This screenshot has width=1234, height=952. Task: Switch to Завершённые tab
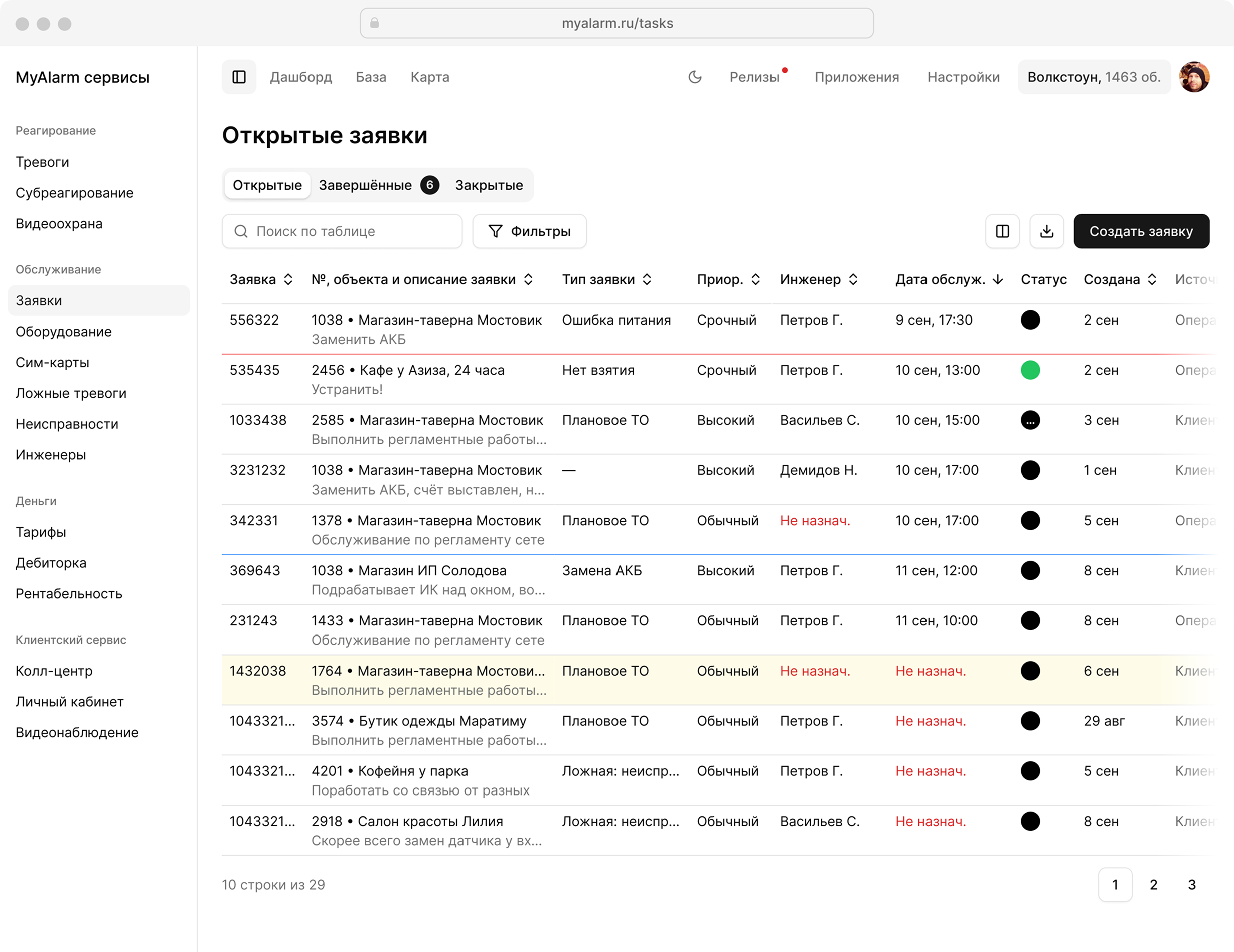coord(379,185)
